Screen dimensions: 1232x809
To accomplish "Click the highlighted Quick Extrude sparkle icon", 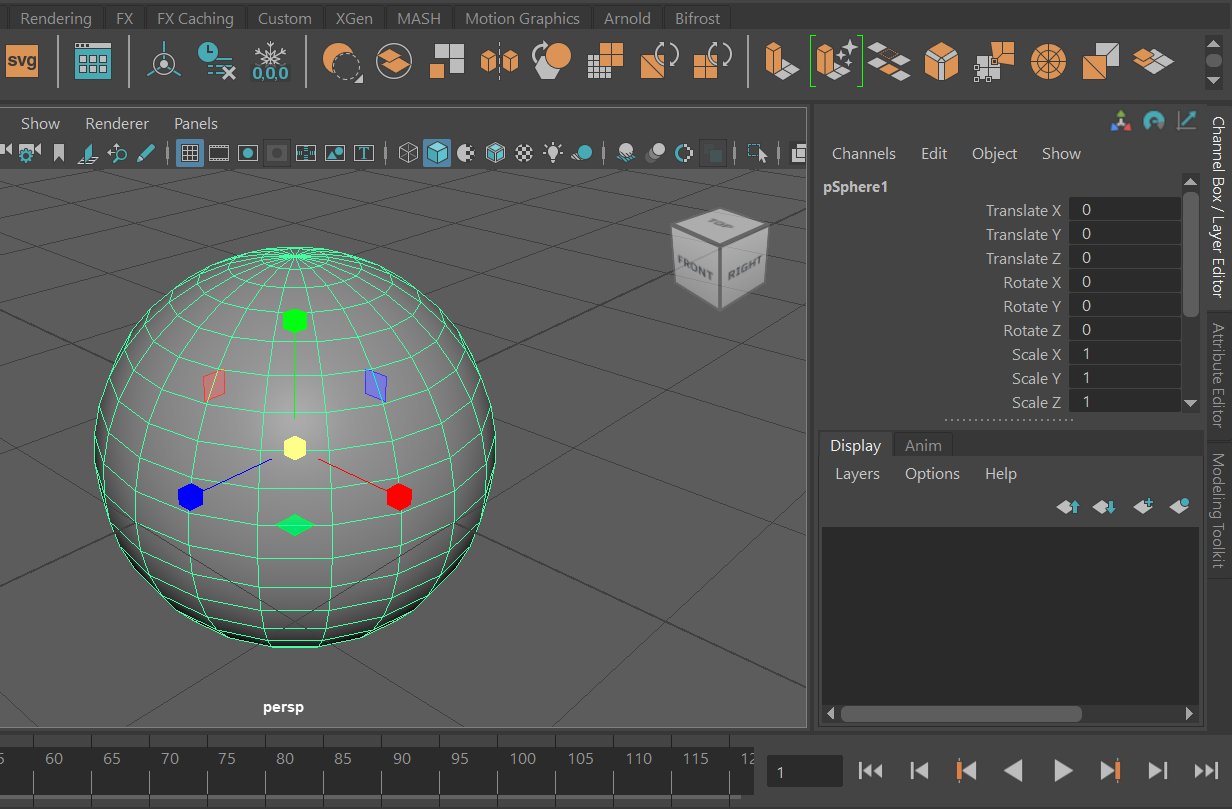I will (836, 61).
